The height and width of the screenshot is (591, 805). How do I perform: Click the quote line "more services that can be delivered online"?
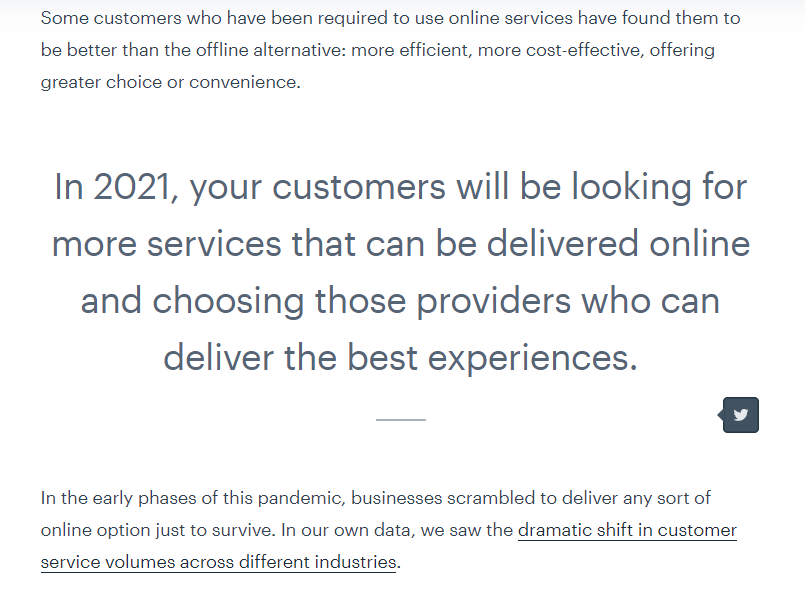click(x=400, y=243)
